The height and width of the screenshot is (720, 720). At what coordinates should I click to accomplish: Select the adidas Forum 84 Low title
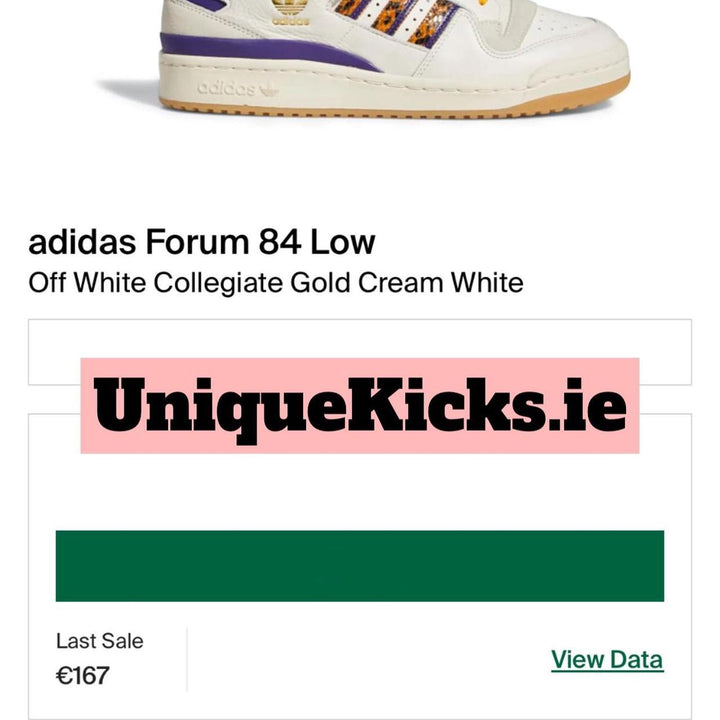click(202, 242)
